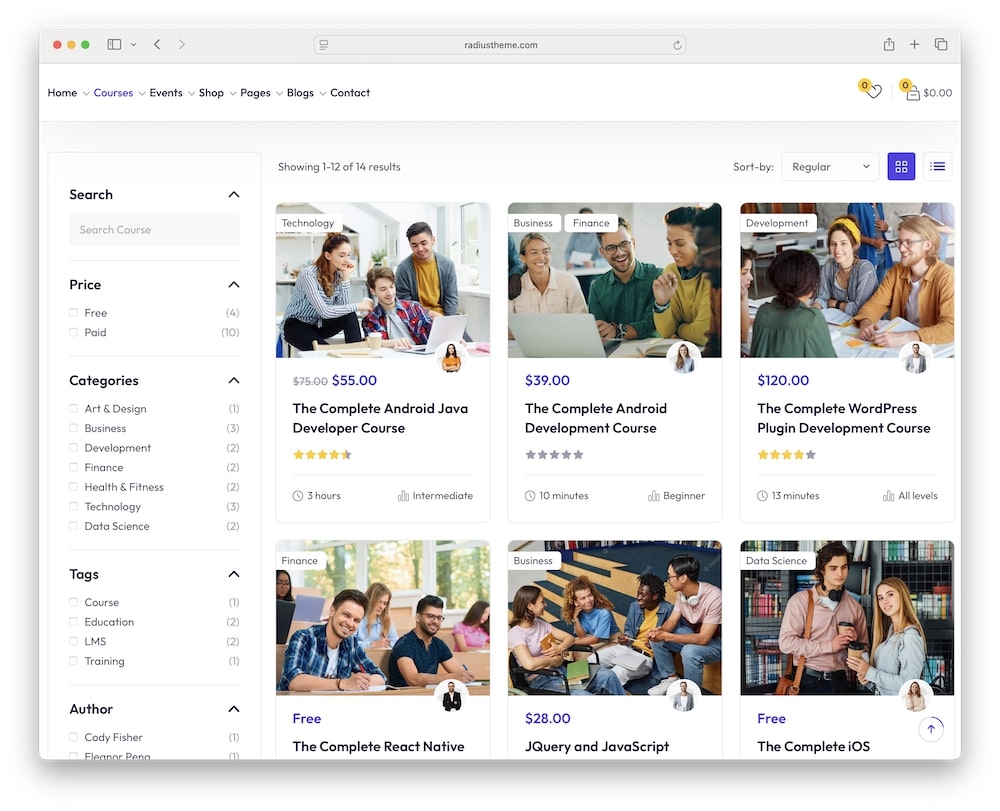Check the Education tag filter
Image resolution: width=1000 pixels, height=811 pixels.
[73, 622]
